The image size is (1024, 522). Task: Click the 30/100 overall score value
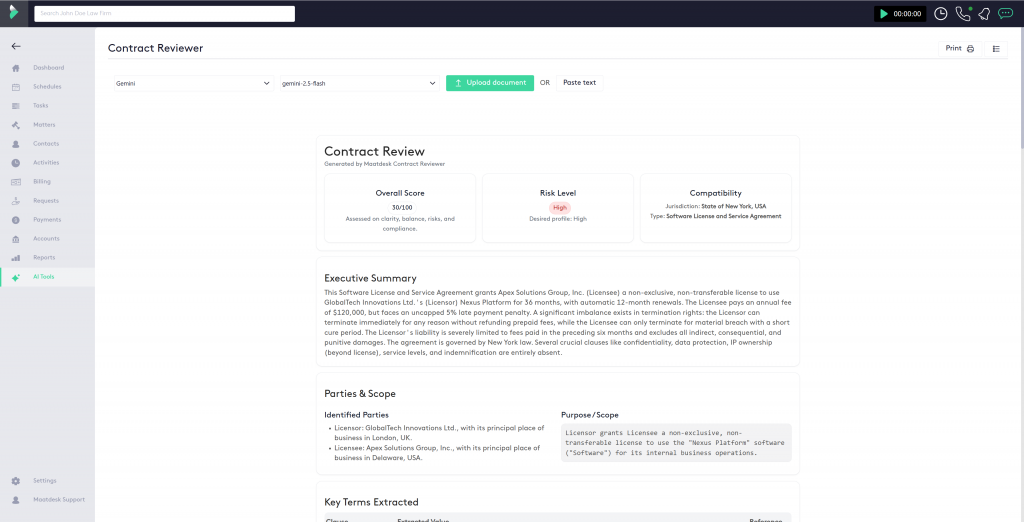click(x=400, y=208)
